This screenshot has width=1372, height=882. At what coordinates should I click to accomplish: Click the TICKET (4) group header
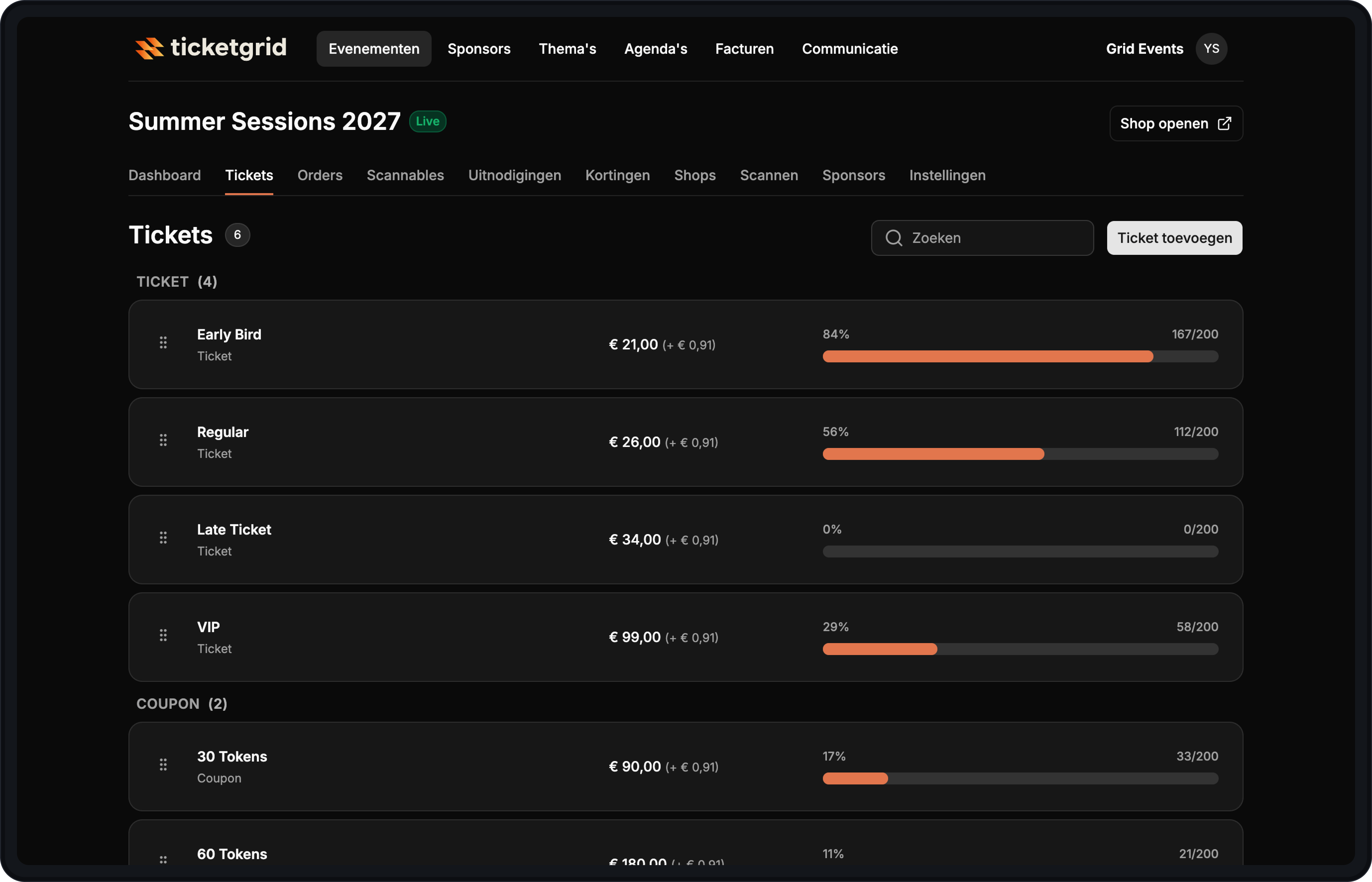pyautogui.click(x=176, y=282)
